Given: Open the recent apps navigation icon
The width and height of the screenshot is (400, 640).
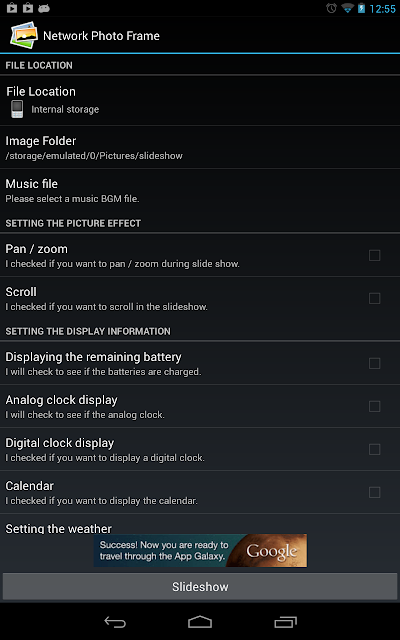Looking at the screenshot, I should pyautogui.click(x=285, y=622).
